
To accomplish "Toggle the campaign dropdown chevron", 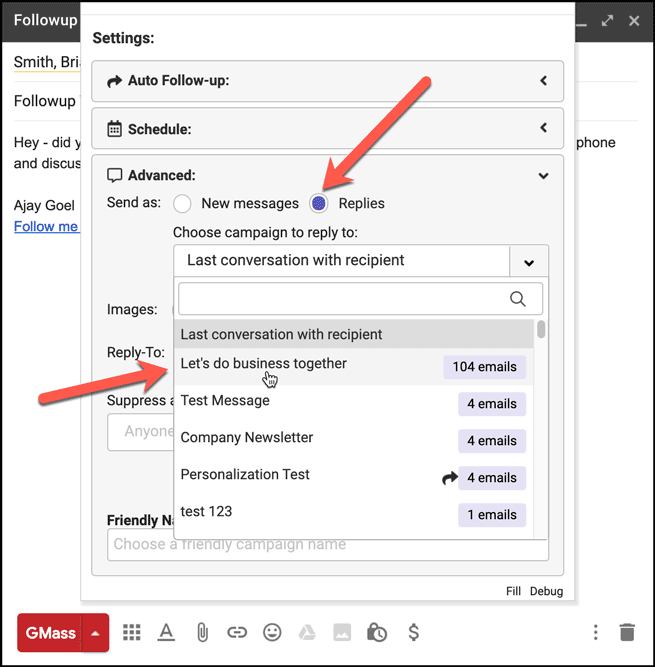I will (529, 262).
